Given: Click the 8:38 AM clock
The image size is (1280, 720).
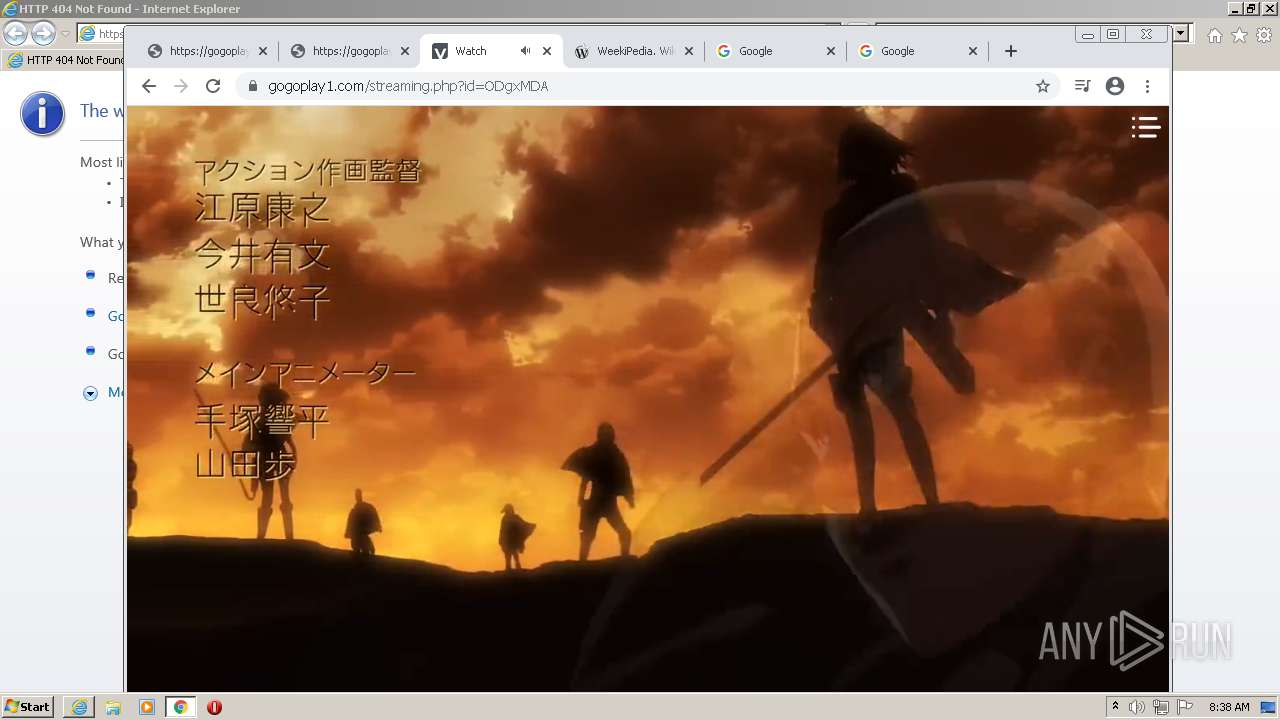Looking at the screenshot, I should (1229, 707).
